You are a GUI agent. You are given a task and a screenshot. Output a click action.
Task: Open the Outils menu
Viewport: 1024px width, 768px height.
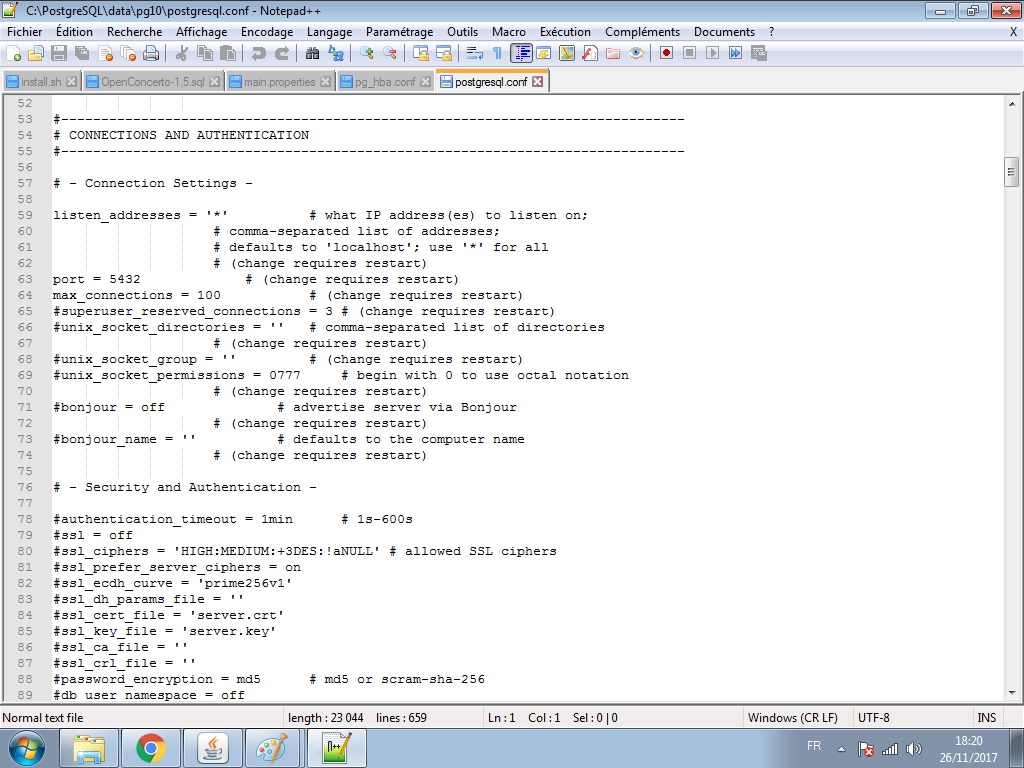[462, 32]
